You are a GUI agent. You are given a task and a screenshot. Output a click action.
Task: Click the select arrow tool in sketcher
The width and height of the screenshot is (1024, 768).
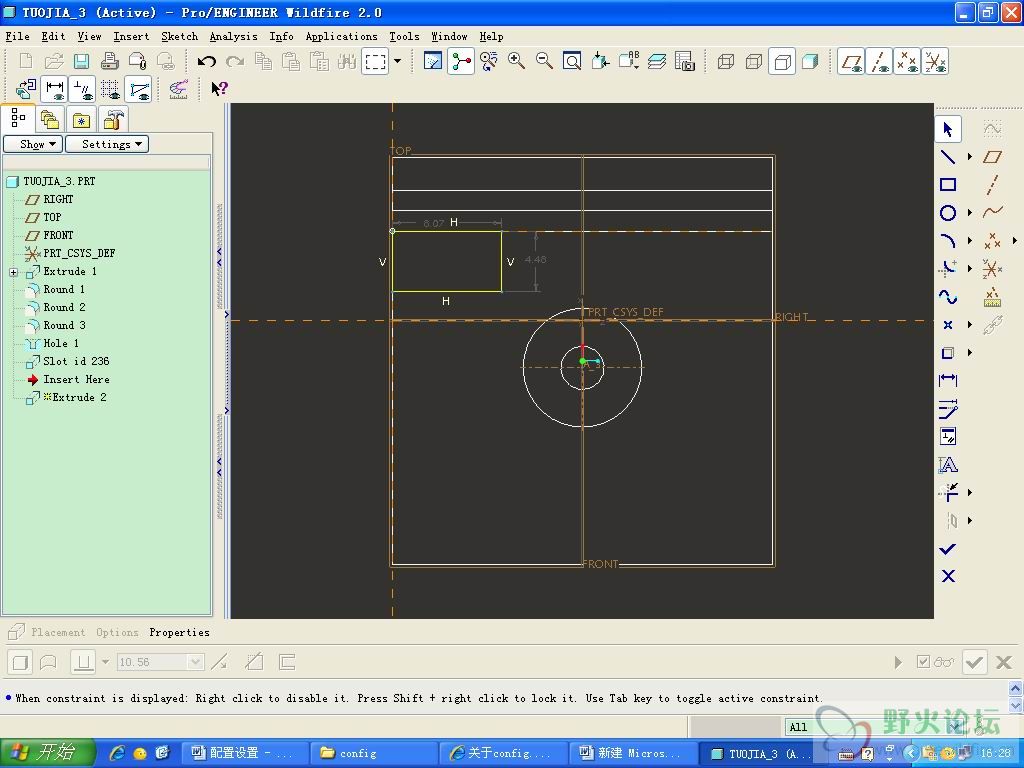(948, 129)
